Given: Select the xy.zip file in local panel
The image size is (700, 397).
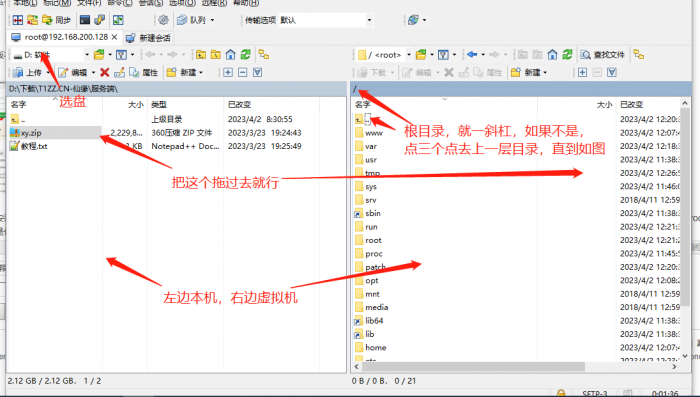Looking at the screenshot, I should pos(31,133).
